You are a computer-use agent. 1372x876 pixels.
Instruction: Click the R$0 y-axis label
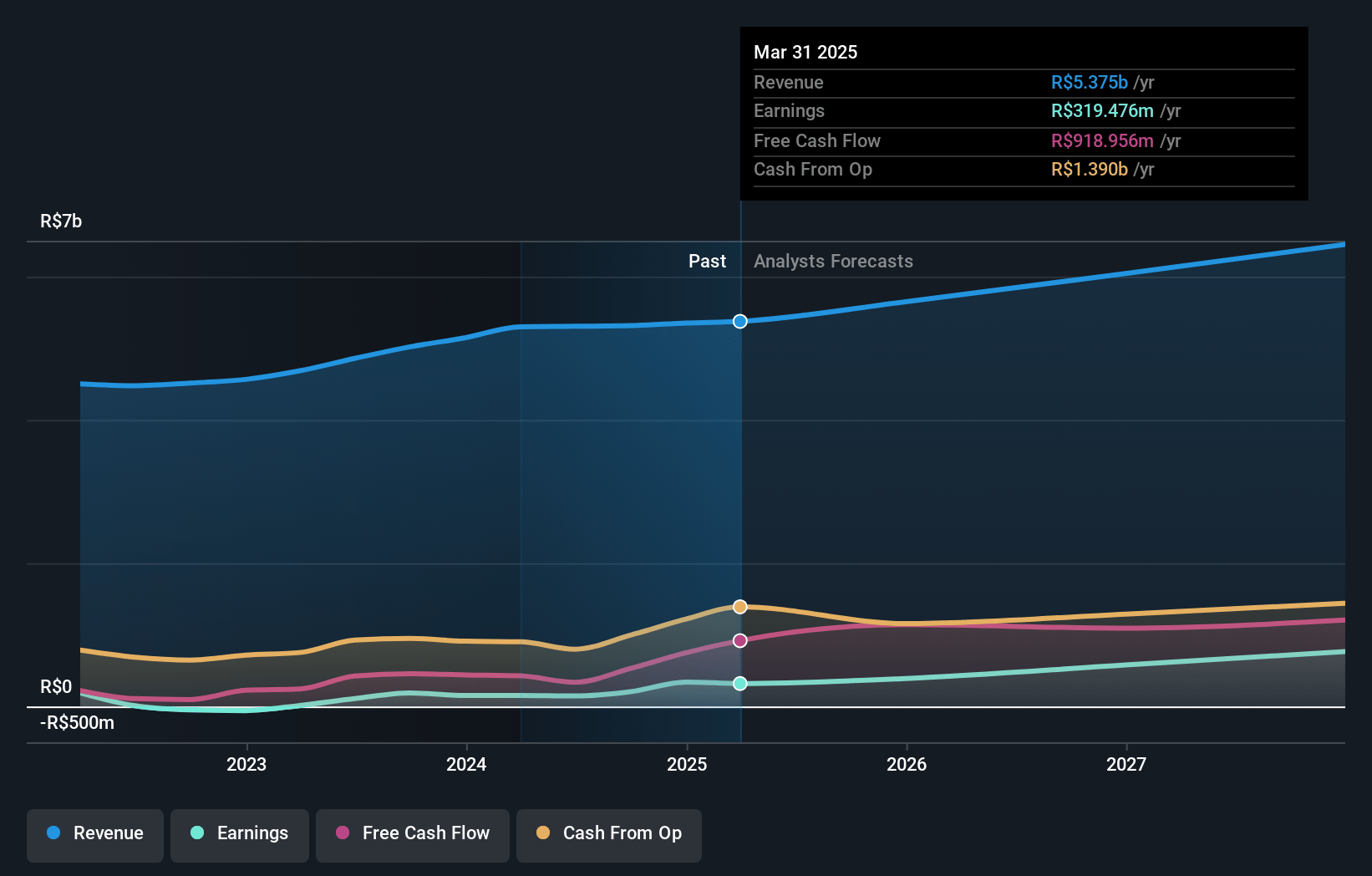[56, 686]
